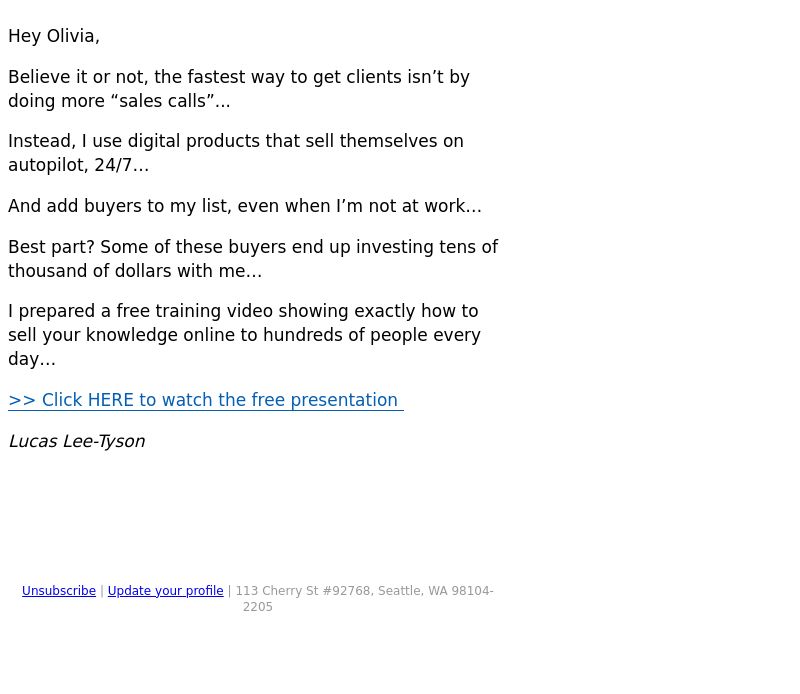Click the separator before the street address
The image size is (800, 694).
pos(230,590)
